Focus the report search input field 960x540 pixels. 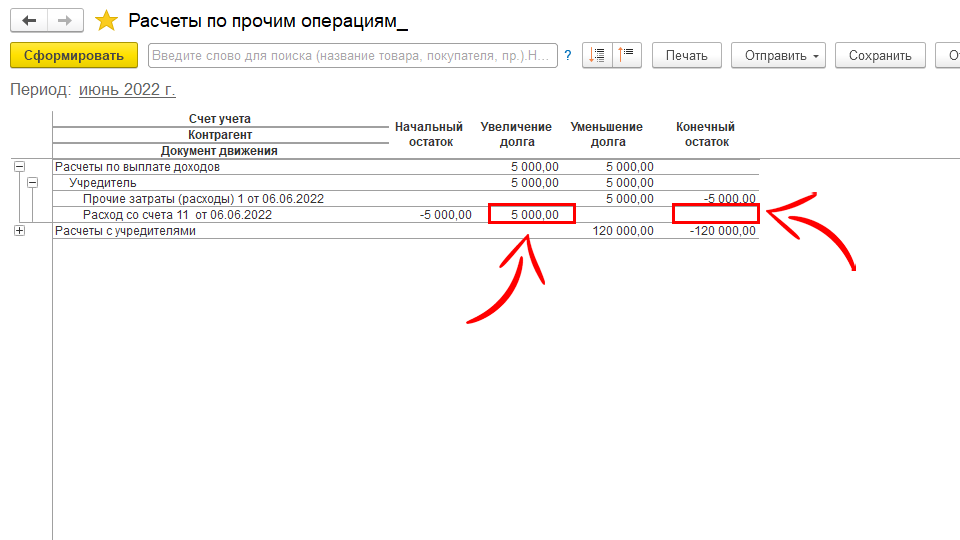coord(352,56)
